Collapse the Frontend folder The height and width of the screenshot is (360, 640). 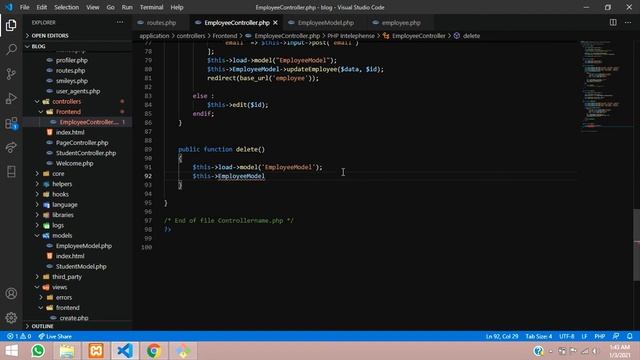click(x=68, y=112)
